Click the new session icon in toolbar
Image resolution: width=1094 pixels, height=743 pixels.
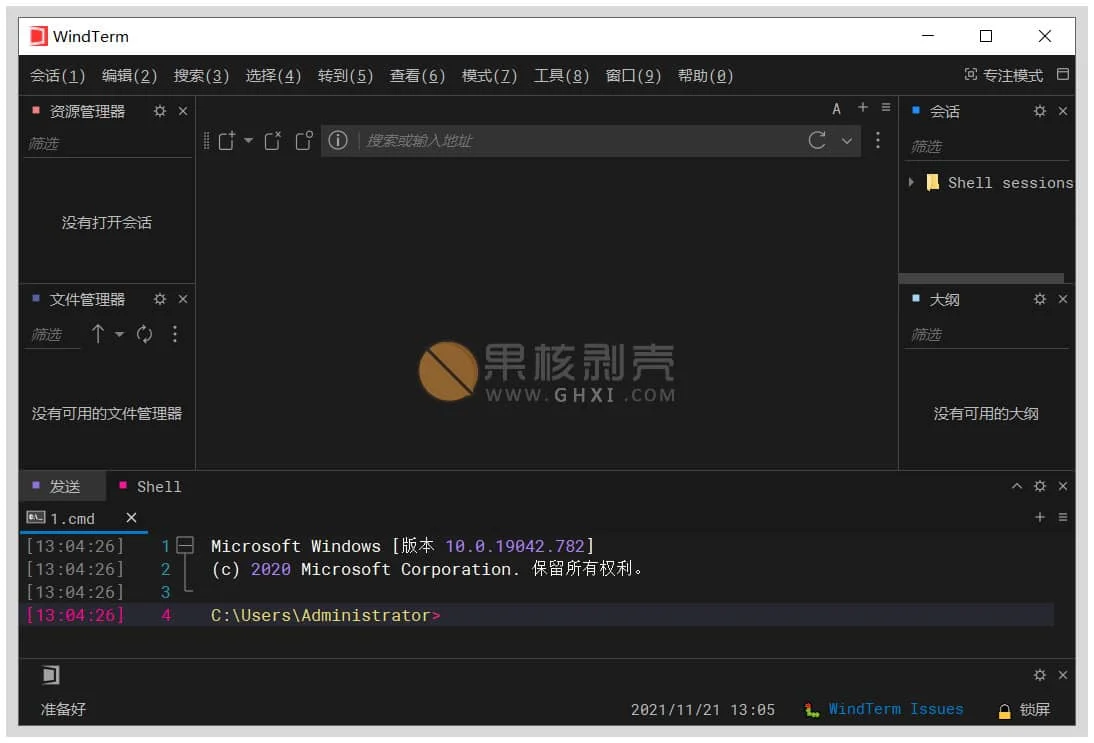226,140
